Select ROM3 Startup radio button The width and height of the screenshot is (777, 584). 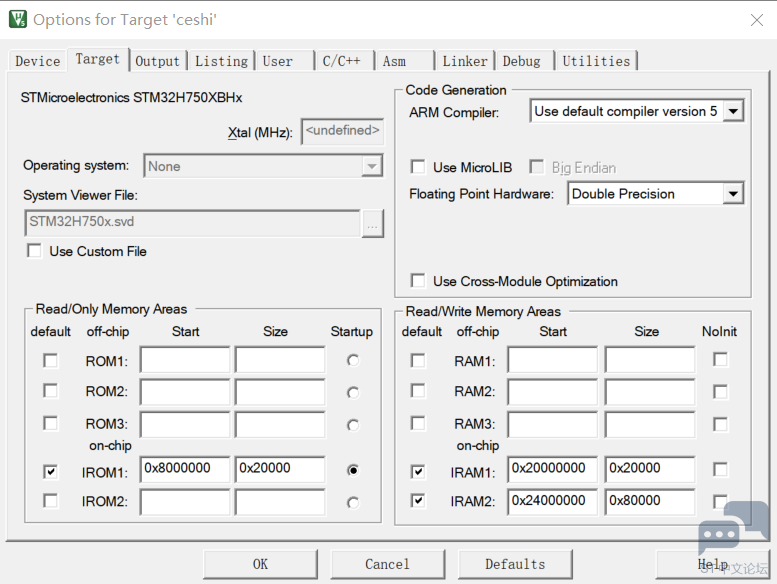coord(353,425)
